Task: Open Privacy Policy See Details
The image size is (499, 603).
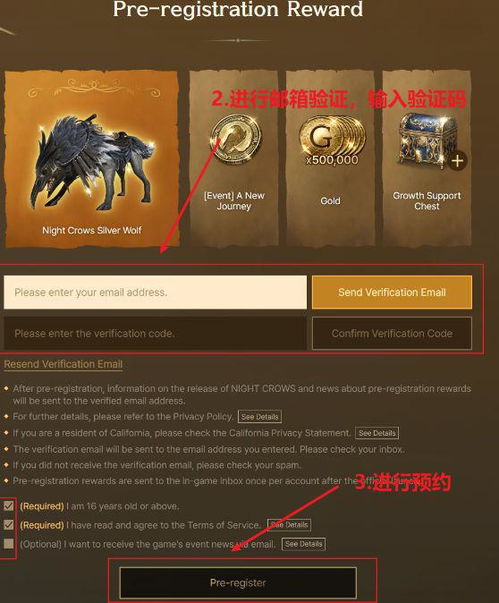Action: tap(259, 417)
